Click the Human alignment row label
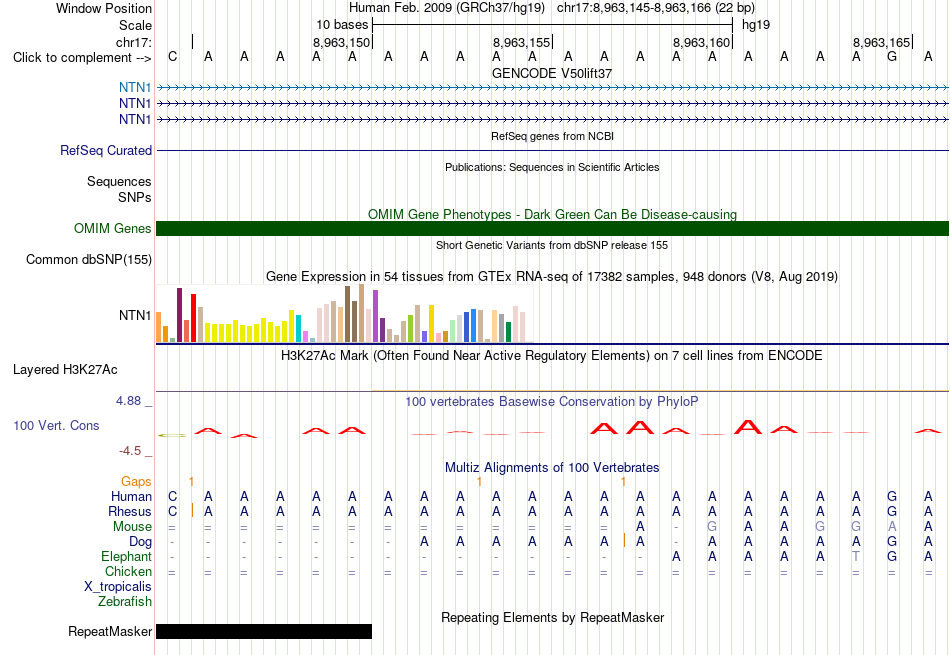 click(x=131, y=496)
